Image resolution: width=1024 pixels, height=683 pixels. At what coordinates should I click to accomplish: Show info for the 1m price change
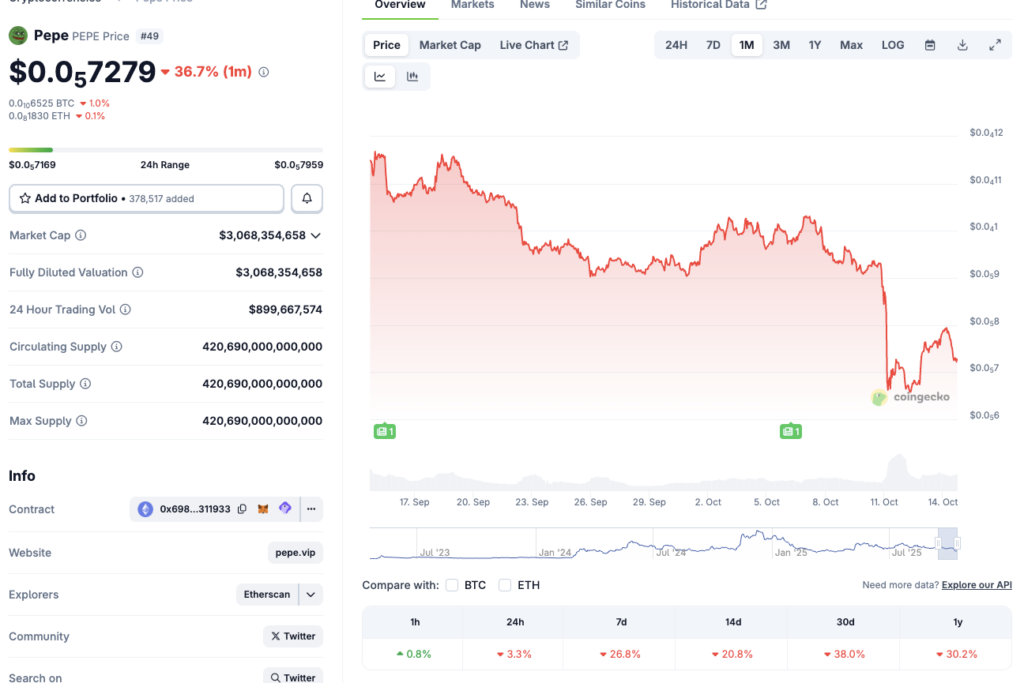point(263,73)
